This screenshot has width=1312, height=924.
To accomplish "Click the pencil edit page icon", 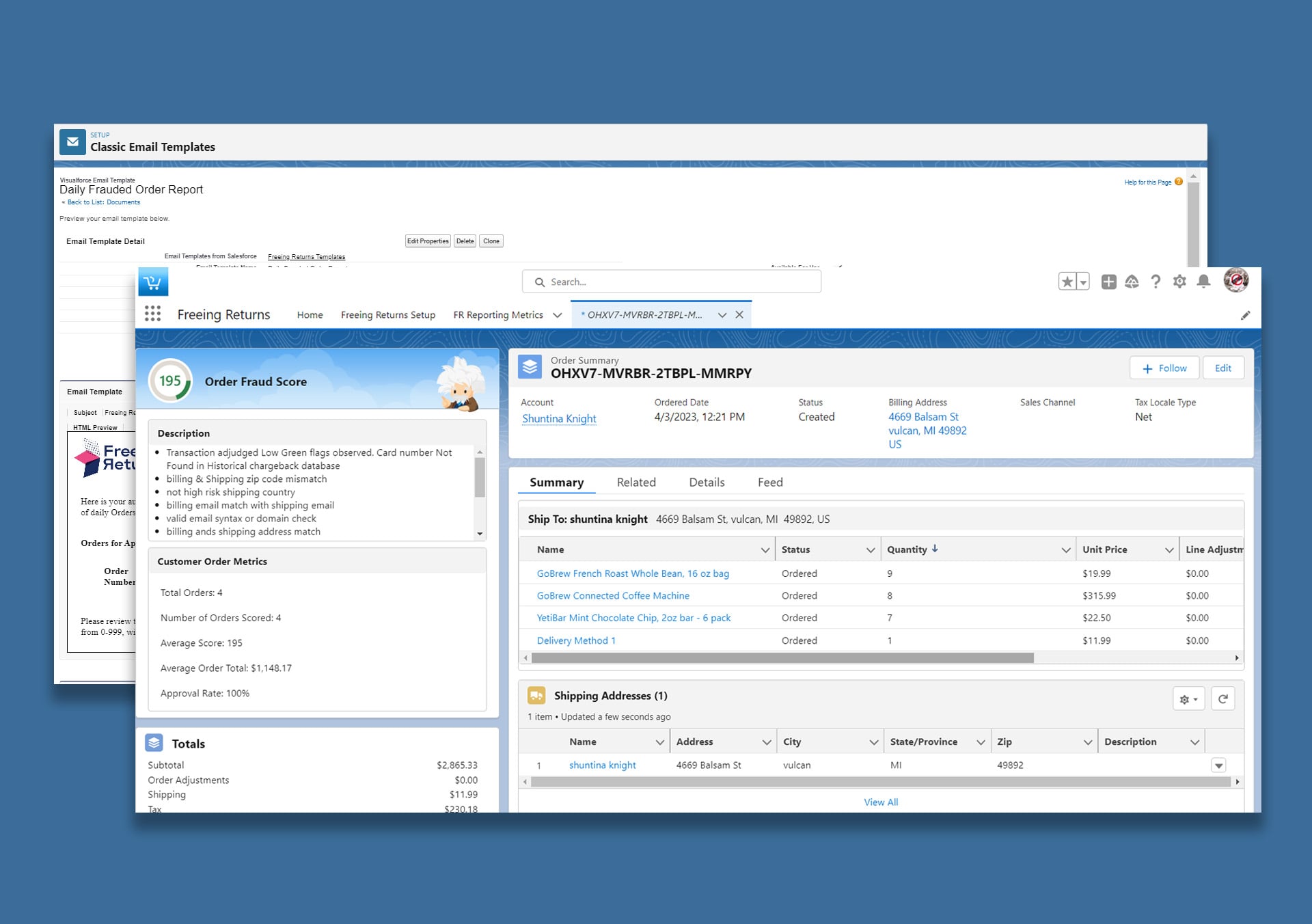I will pyautogui.click(x=1245, y=315).
